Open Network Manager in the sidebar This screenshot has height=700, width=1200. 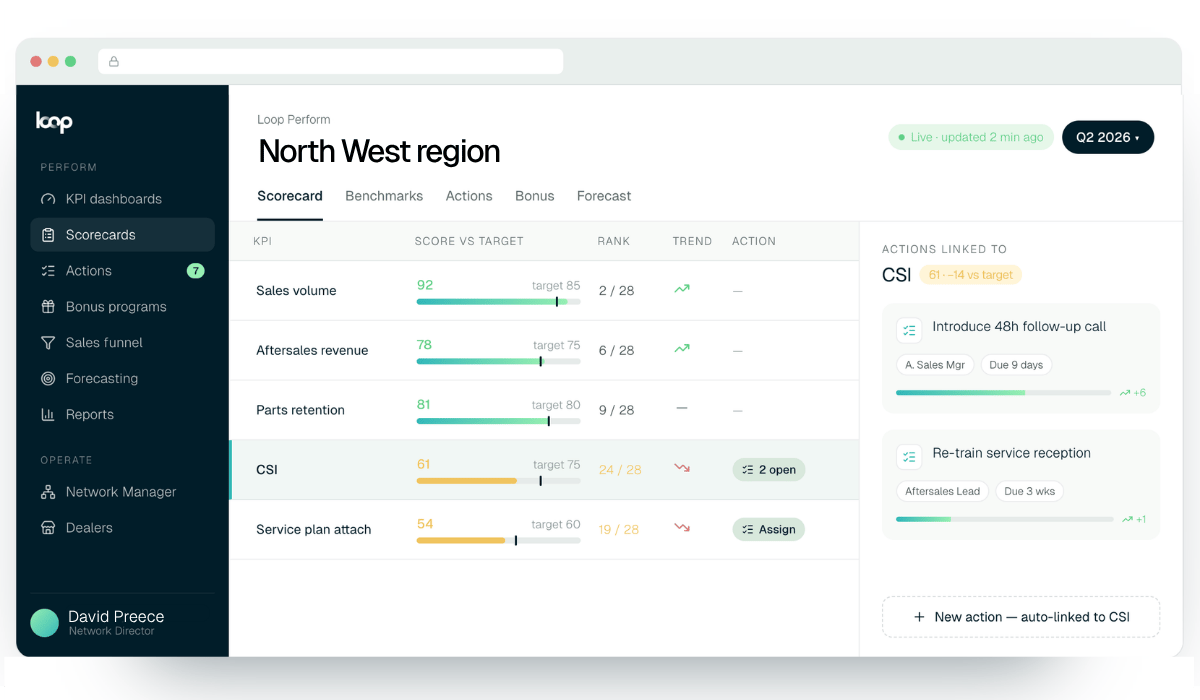[x=122, y=492]
